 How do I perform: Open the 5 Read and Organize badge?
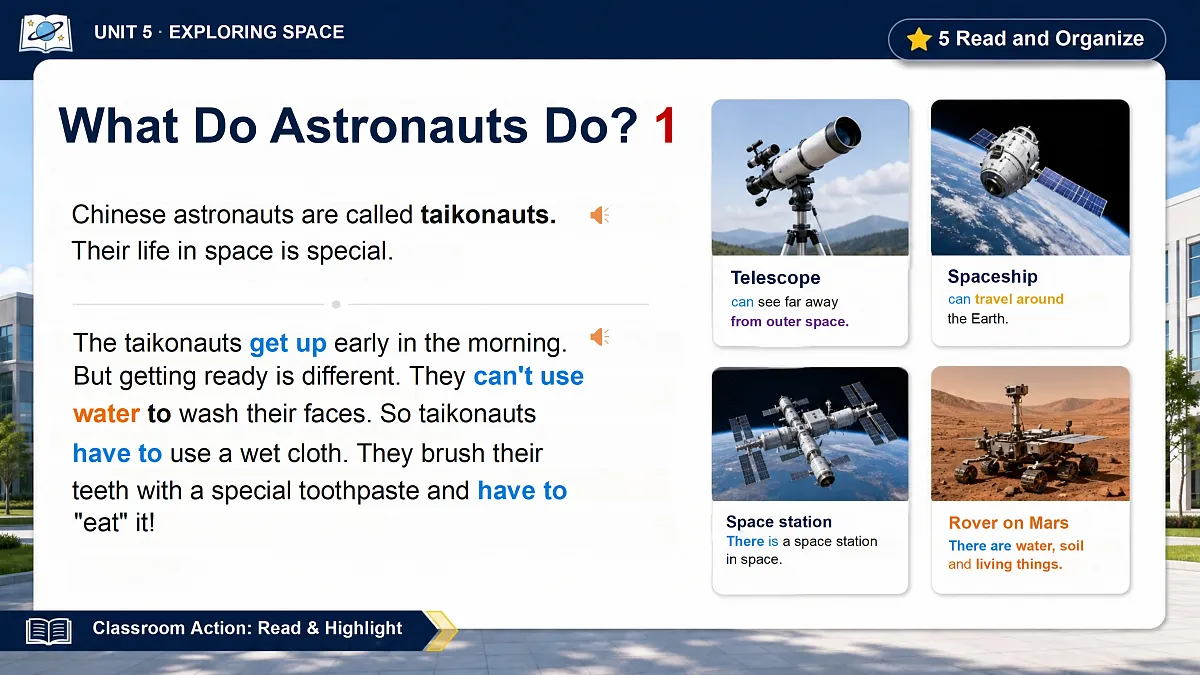click(1026, 40)
